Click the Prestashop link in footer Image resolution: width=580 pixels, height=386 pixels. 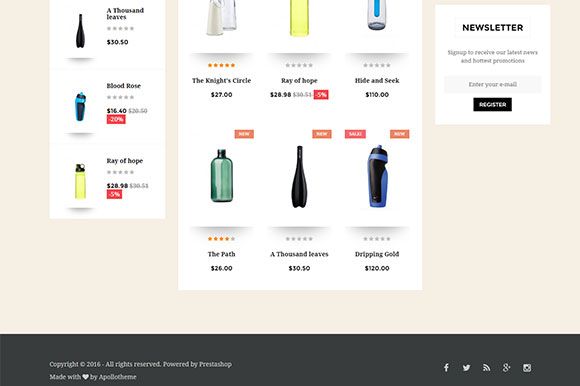tap(215, 364)
